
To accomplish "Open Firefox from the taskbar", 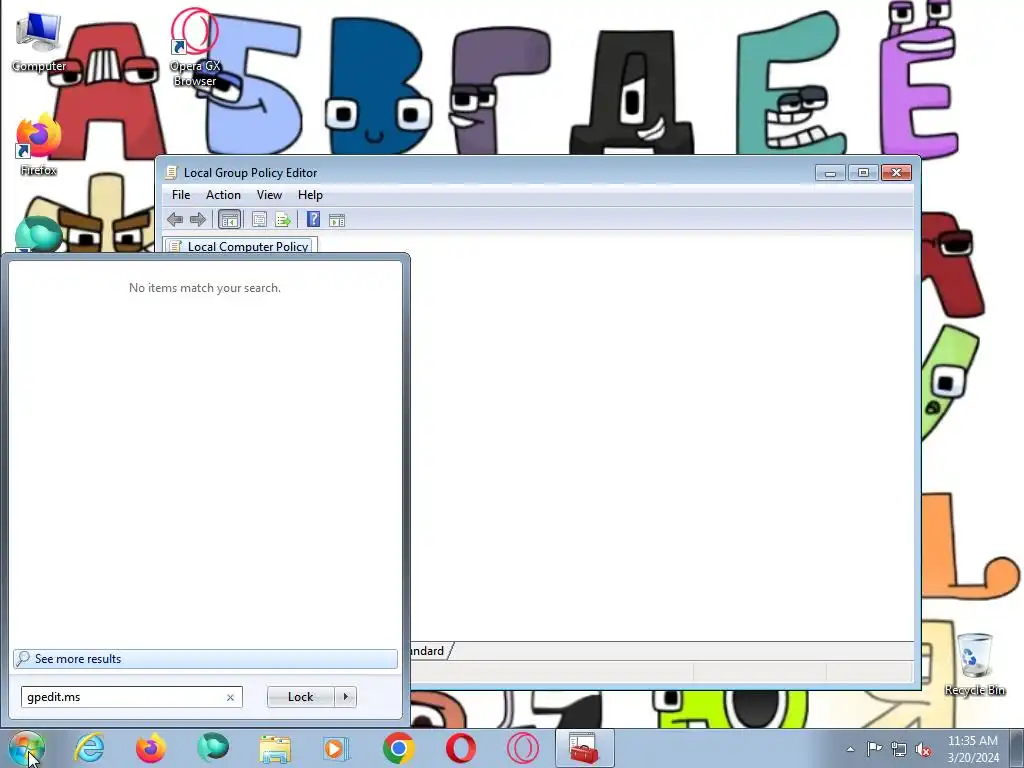I will pyautogui.click(x=150, y=748).
